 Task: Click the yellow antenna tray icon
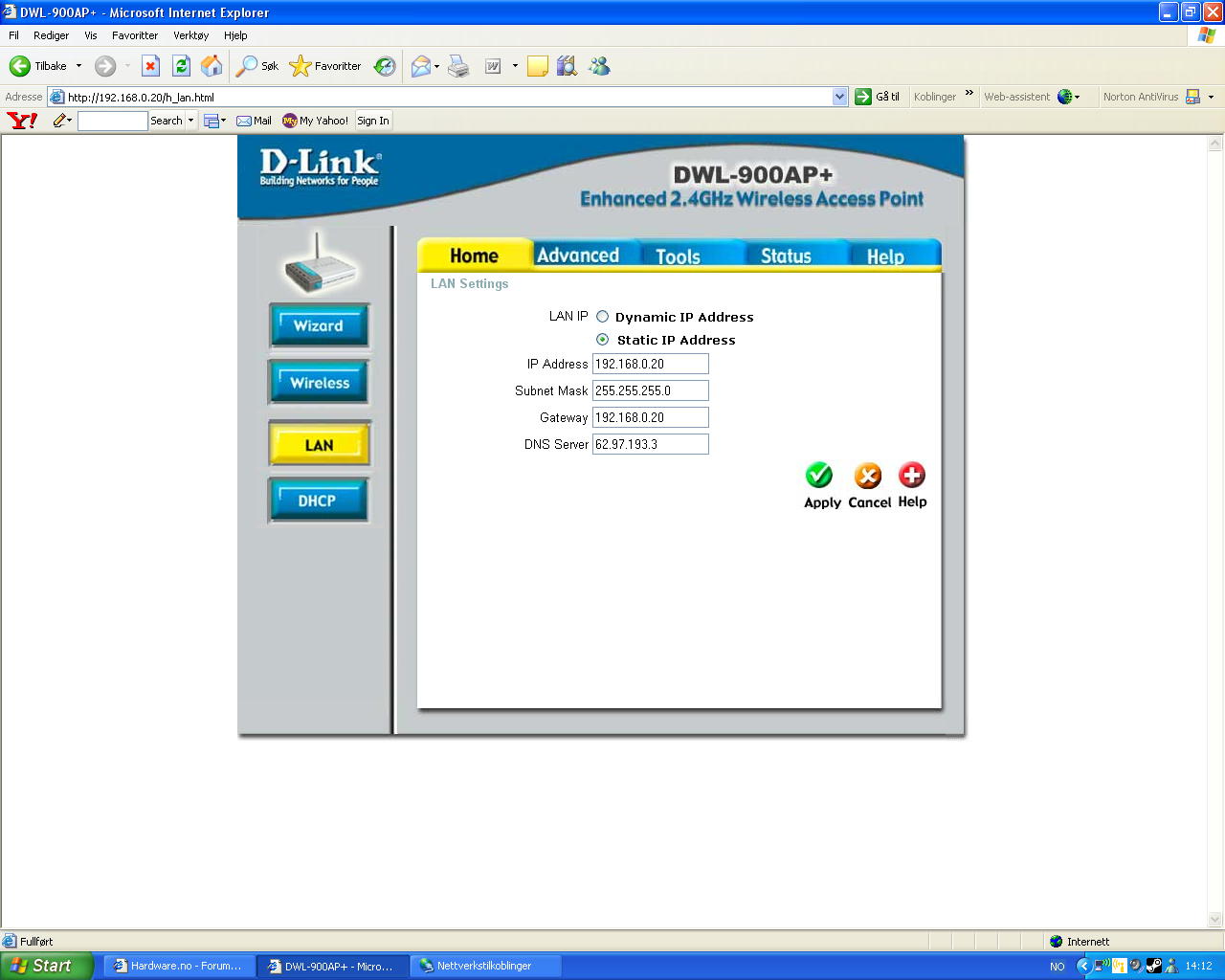coord(1119,966)
